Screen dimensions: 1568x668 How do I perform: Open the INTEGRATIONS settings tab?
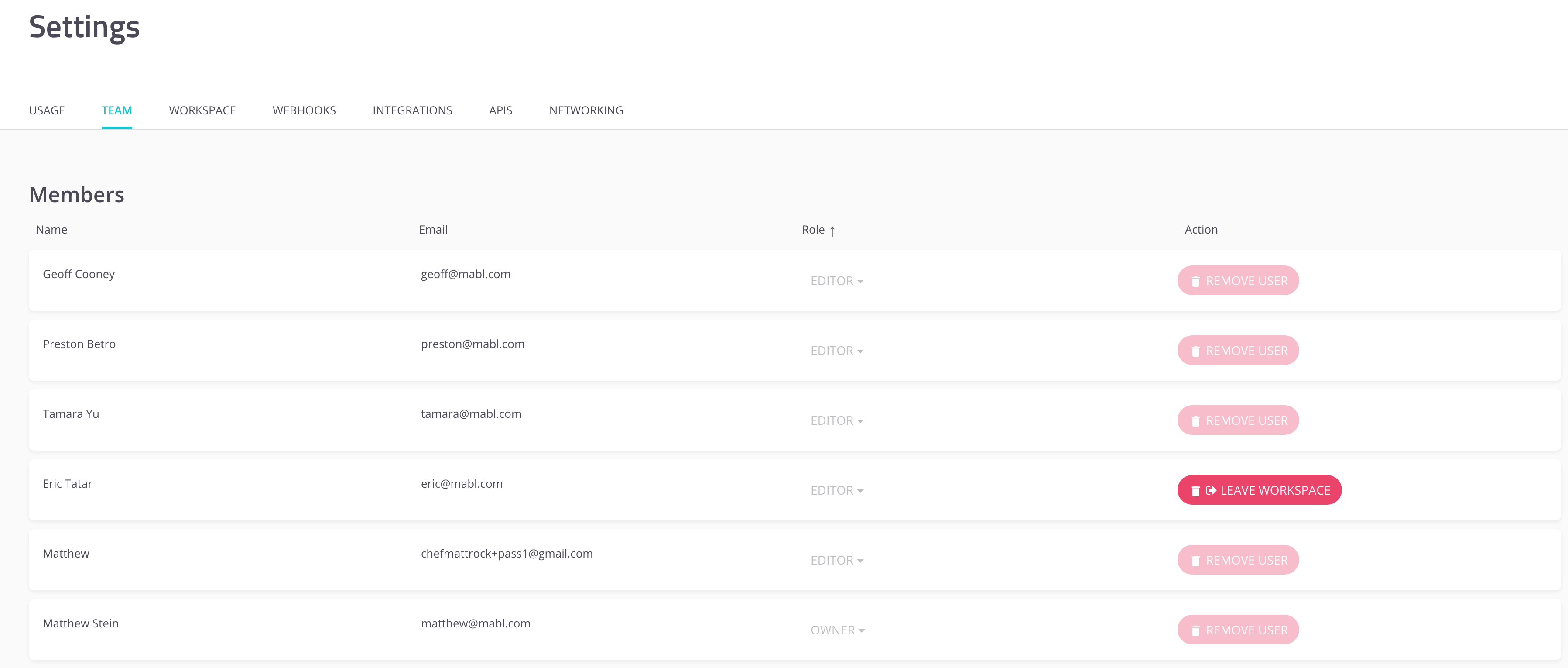[412, 110]
